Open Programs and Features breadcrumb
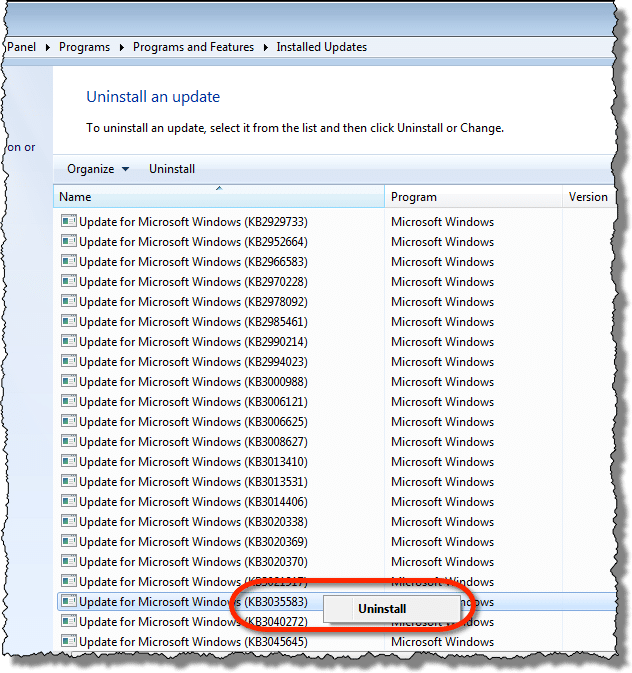This screenshot has width=632, height=673. pos(193,47)
